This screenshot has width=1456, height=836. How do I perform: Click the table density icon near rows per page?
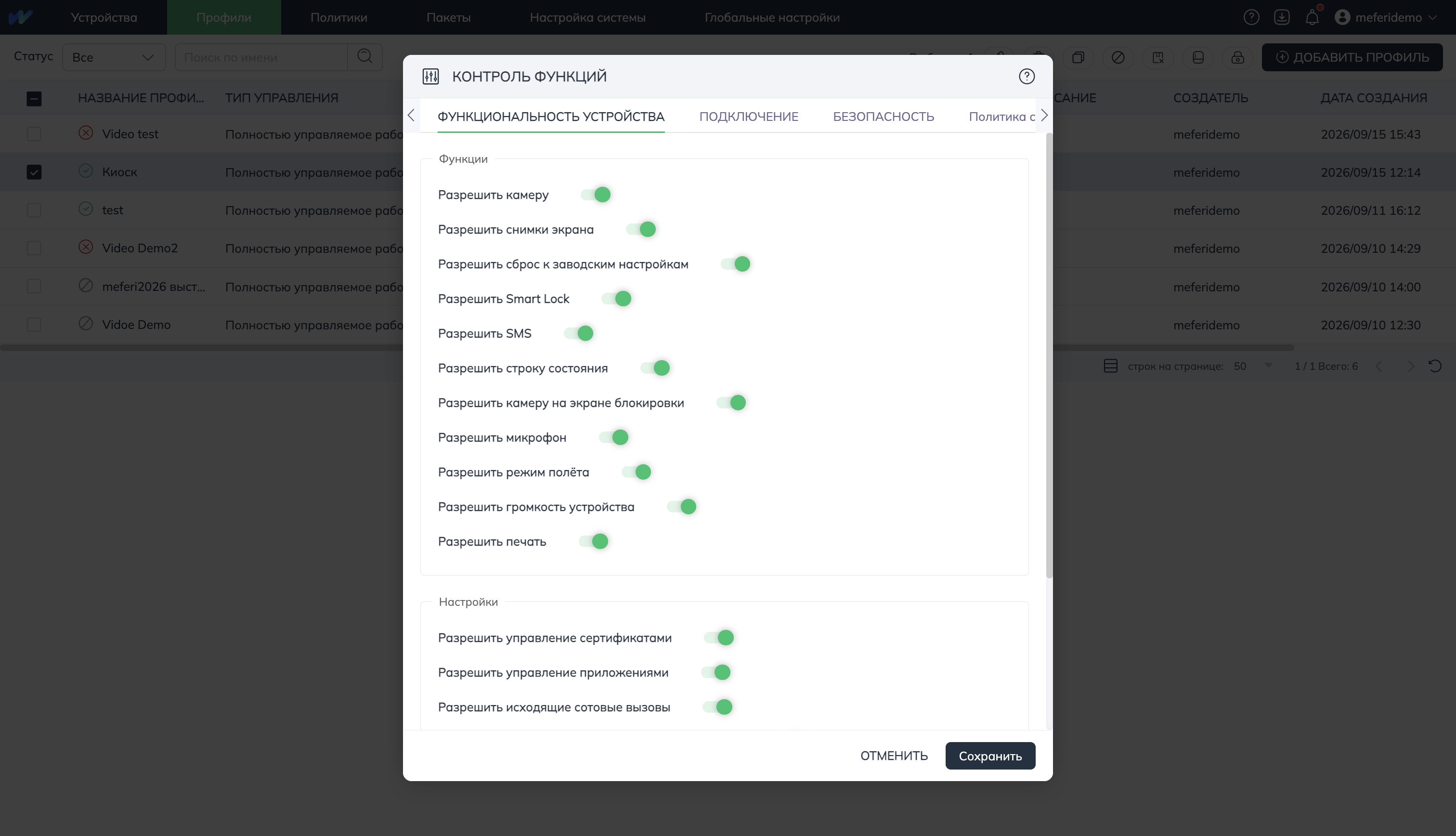pos(1110,366)
